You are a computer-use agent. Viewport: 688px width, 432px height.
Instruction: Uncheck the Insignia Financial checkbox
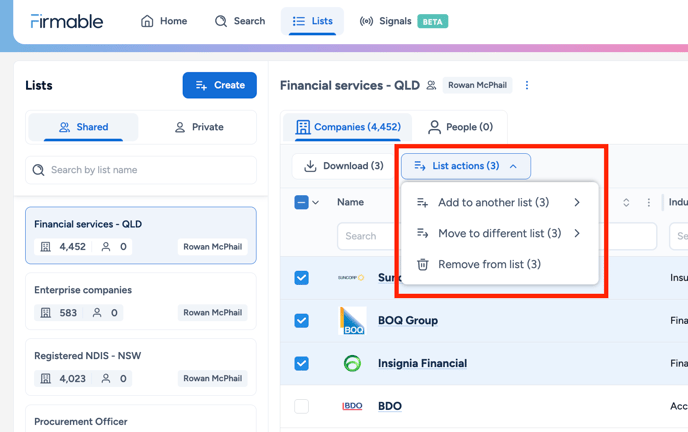point(301,364)
